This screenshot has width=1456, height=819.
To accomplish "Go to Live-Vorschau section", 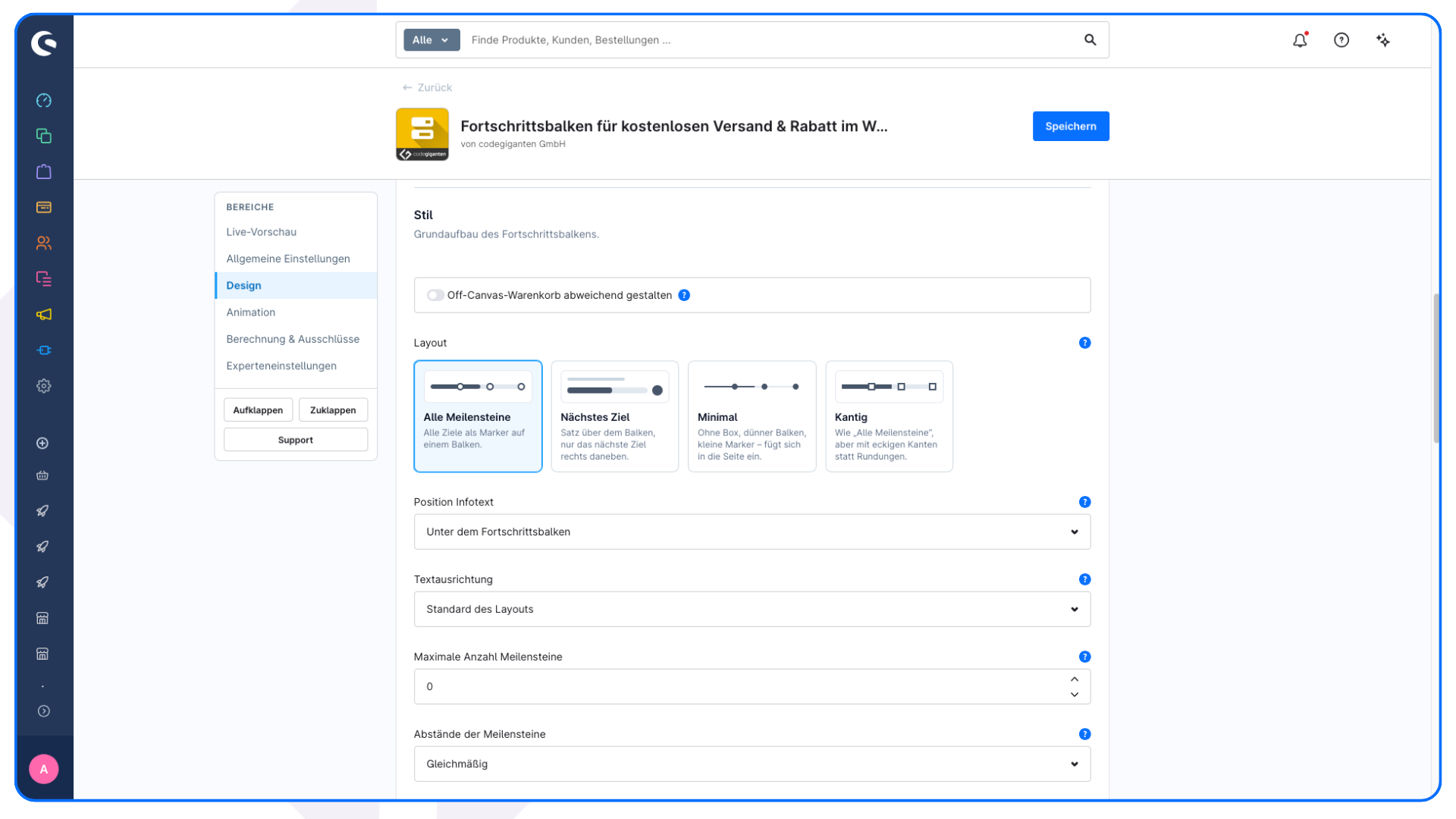I will 261,232.
